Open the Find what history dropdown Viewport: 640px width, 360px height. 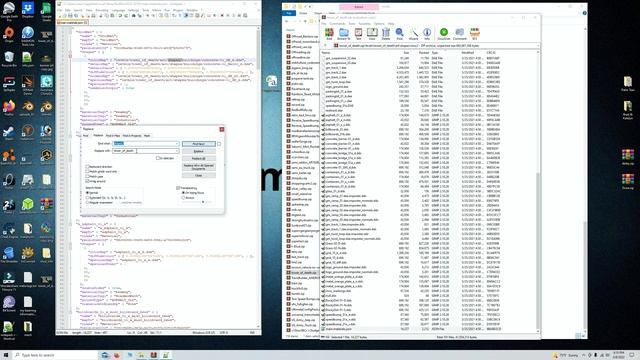tap(177, 144)
